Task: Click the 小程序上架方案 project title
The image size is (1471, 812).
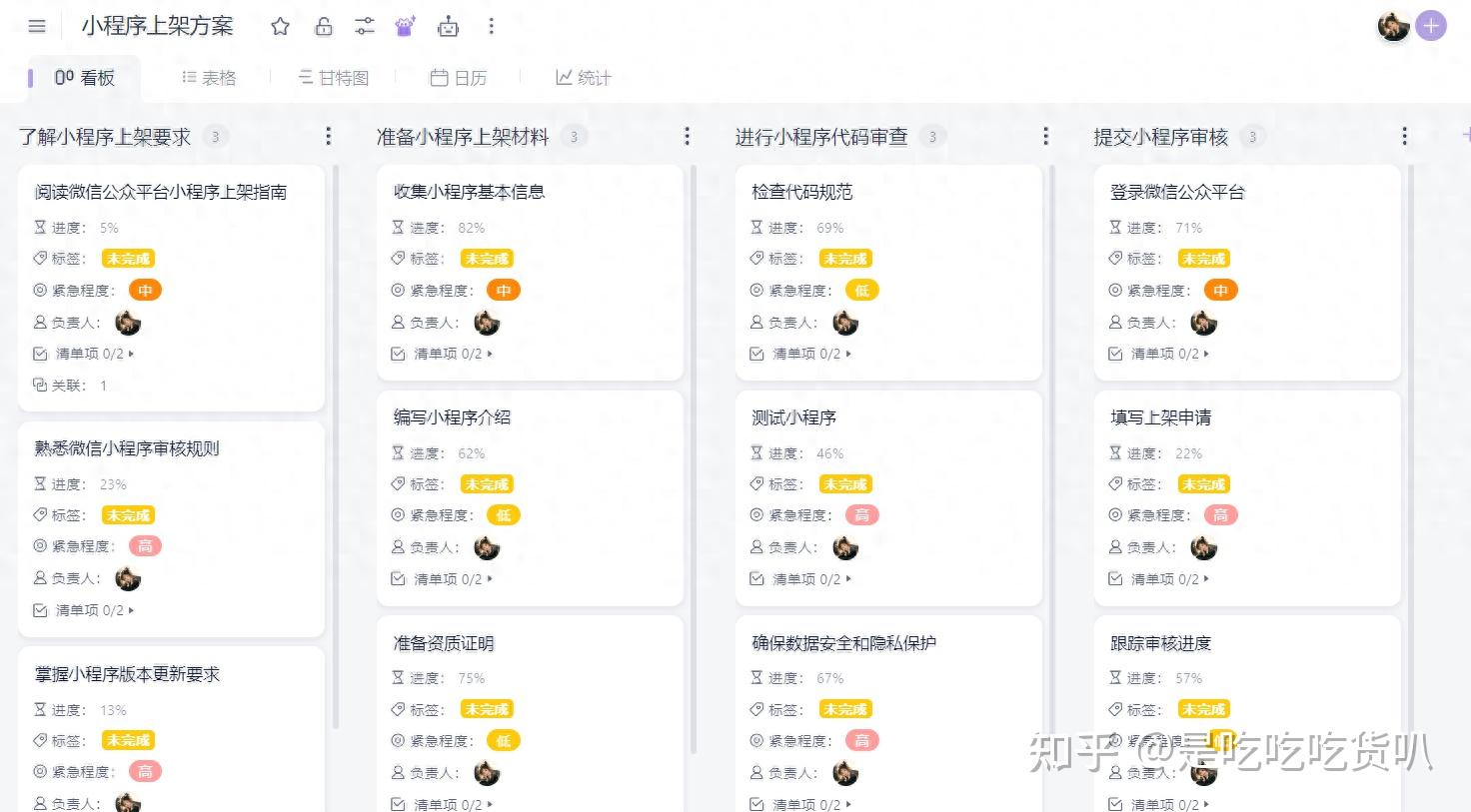Action: [157, 27]
